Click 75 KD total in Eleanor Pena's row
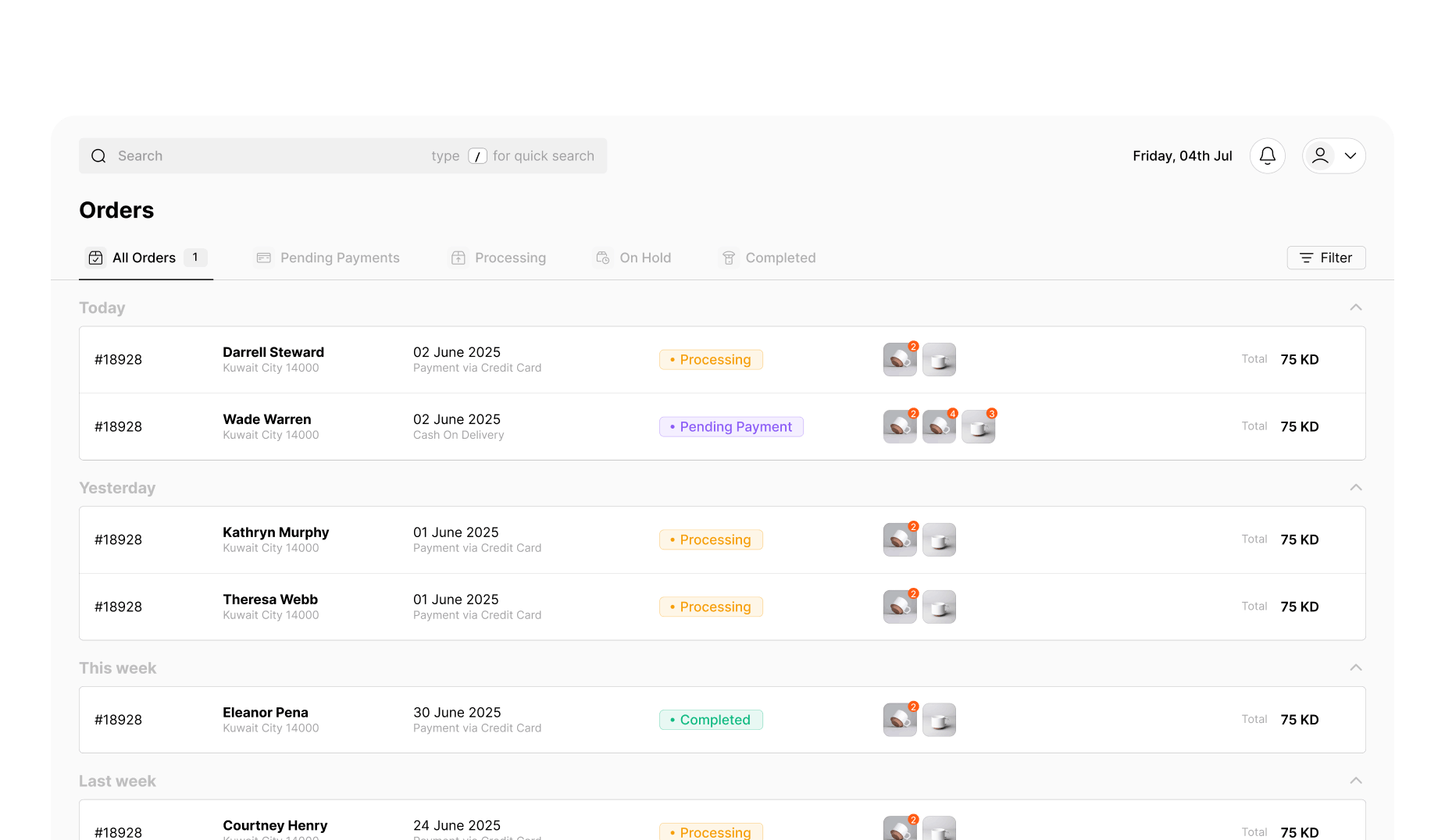 coord(1300,720)
